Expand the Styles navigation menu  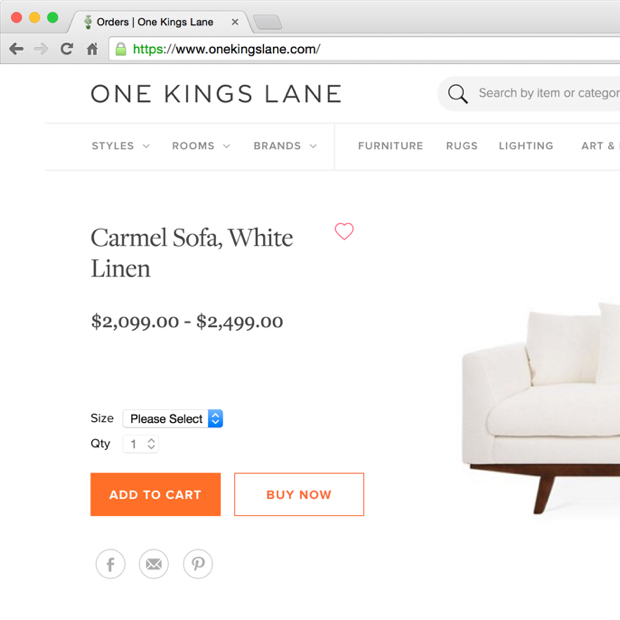120,146
